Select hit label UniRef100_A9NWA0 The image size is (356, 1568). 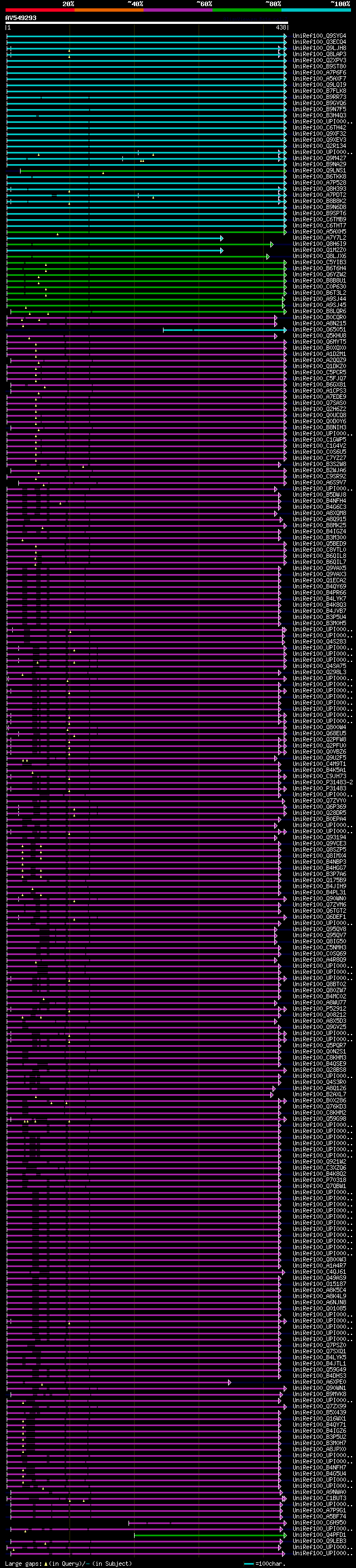[319, 1491]
